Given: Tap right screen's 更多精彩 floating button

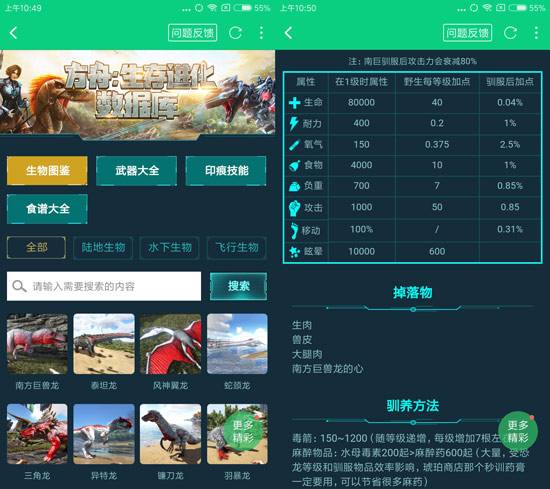Looking at the screenshot, I should coord(518,431).
